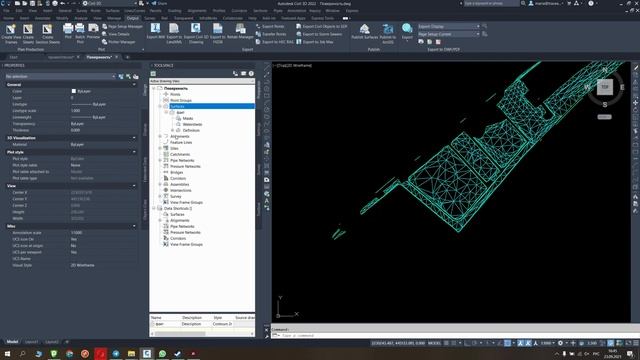The image size is (640, 360).
Task: Select Feature Lines in Toolspace tree
Action: (x=181, y=142)
